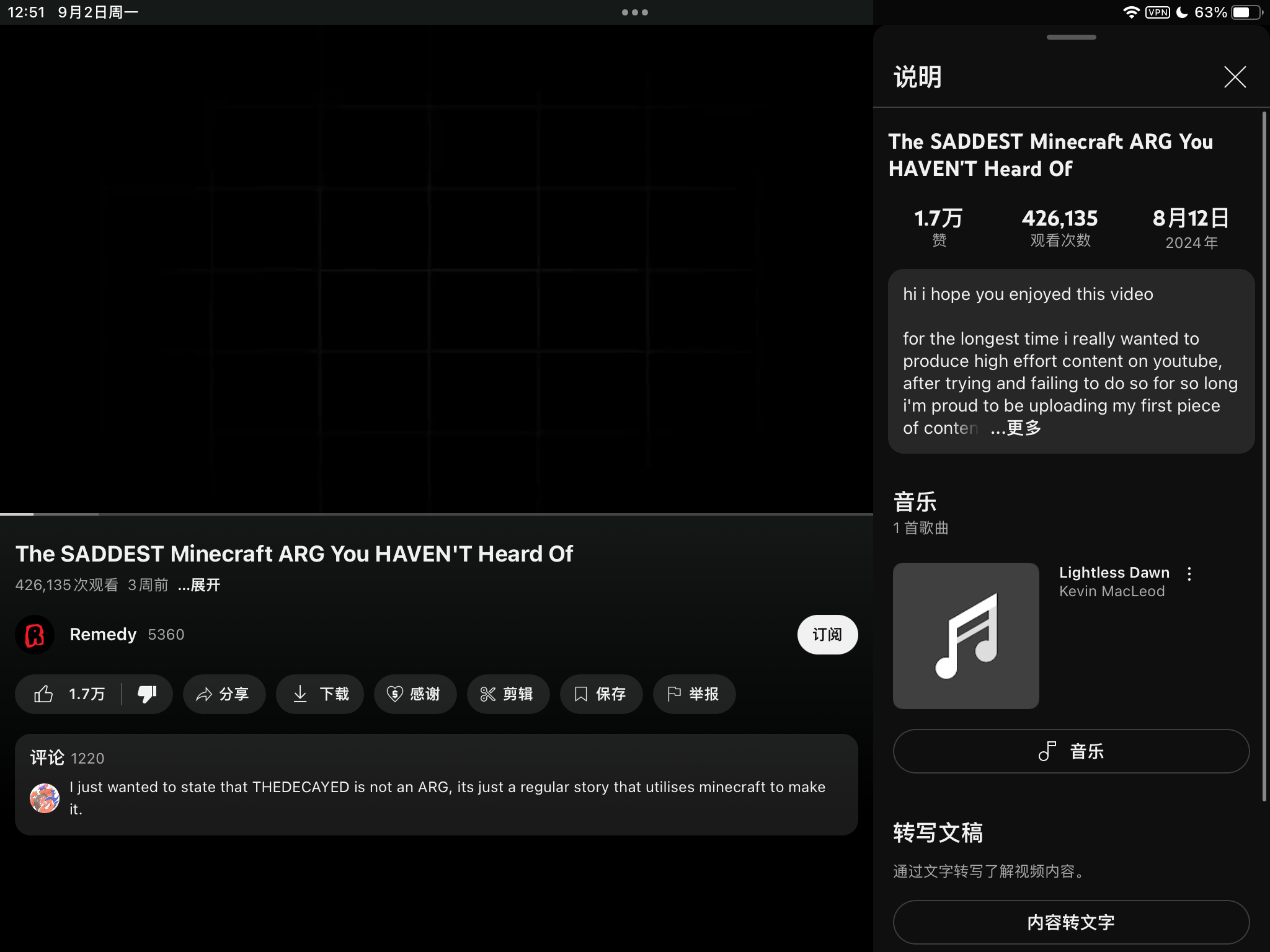Screen dimensions: 1270x952
Task: Expand video info with '...展开'
Action: pos(199,585)
